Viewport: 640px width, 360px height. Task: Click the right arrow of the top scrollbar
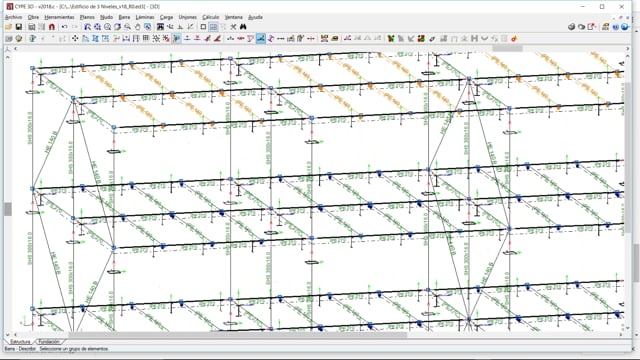click(628, 48)
